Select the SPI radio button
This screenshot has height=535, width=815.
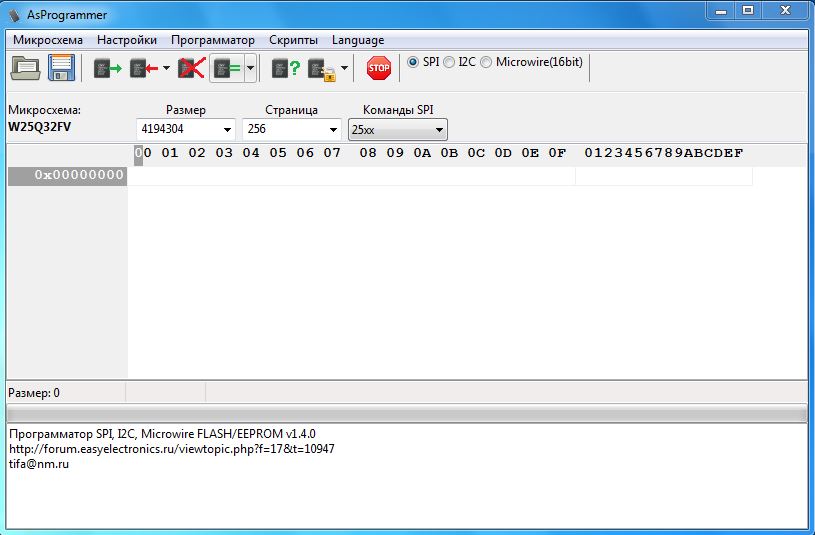click(x=413, y=62)
